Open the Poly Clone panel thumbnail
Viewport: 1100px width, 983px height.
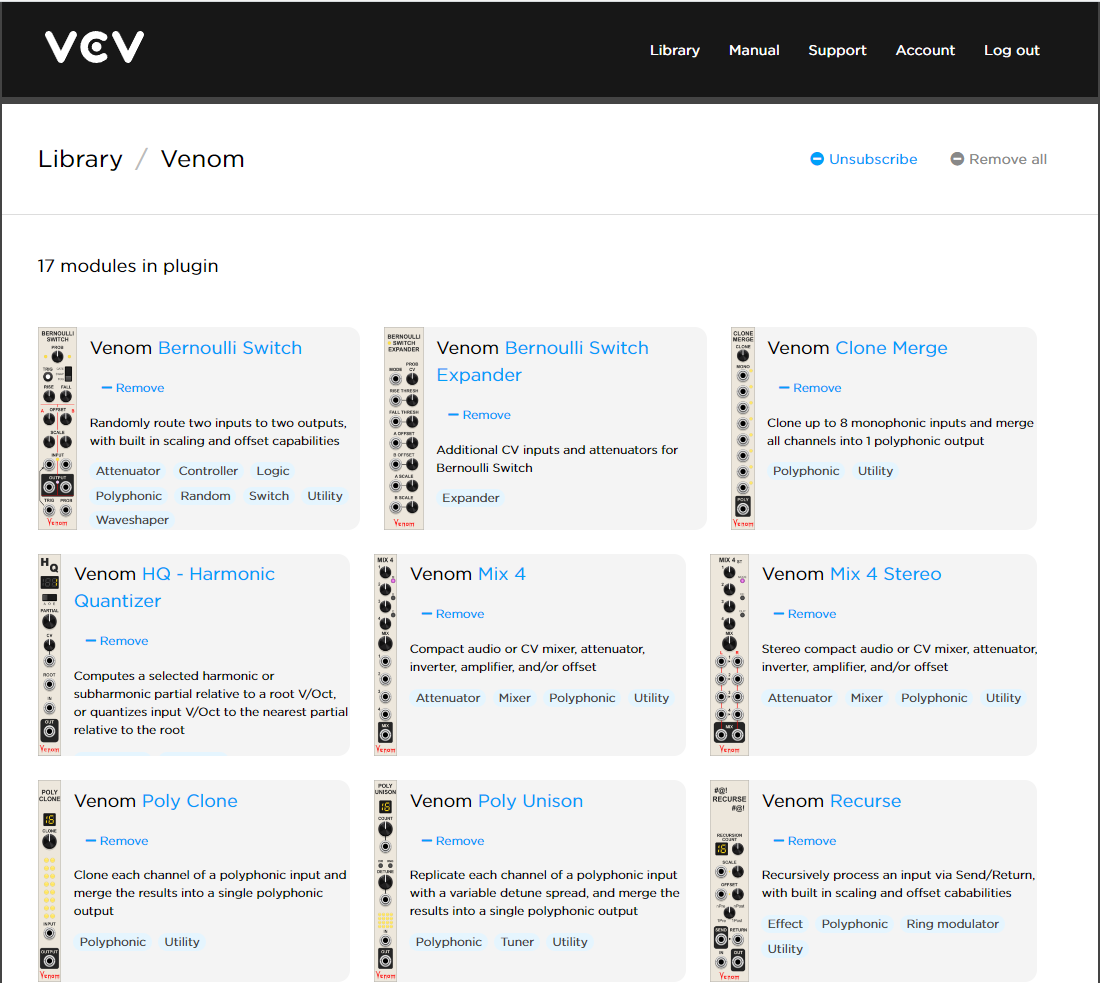[x=50, y=881]
